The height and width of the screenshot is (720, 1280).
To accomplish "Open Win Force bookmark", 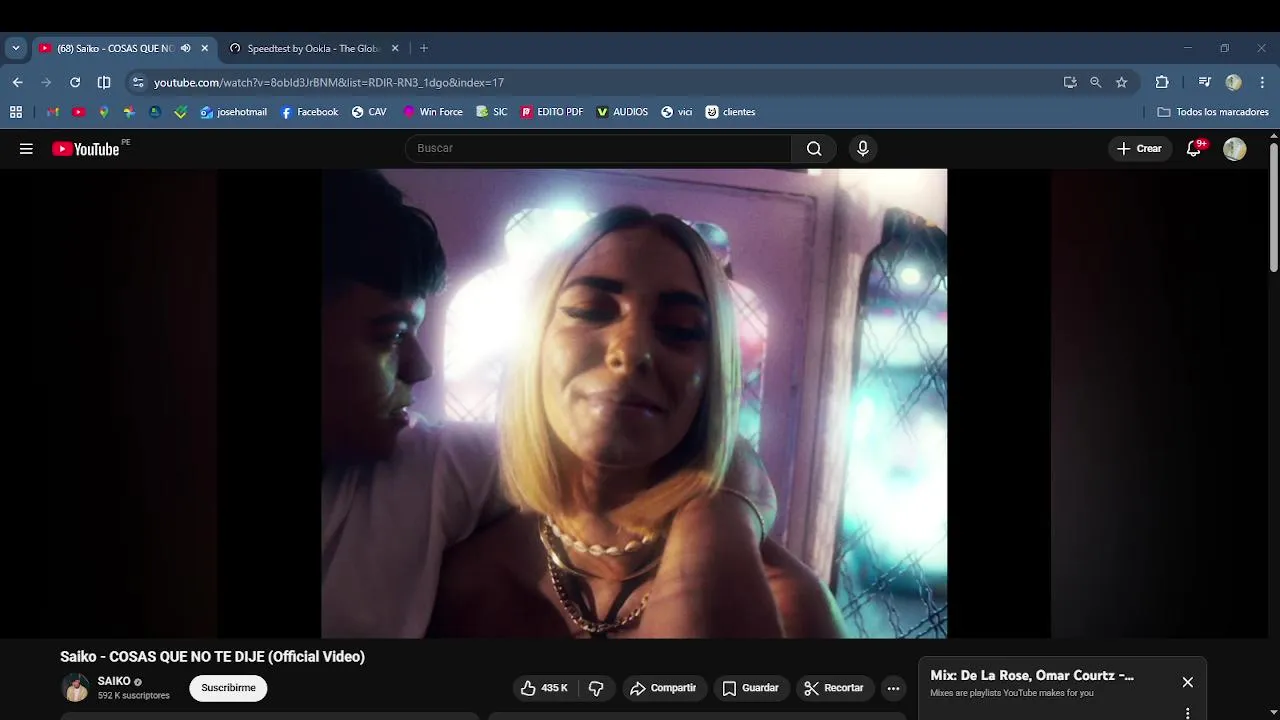I will [x=433, y=112].
